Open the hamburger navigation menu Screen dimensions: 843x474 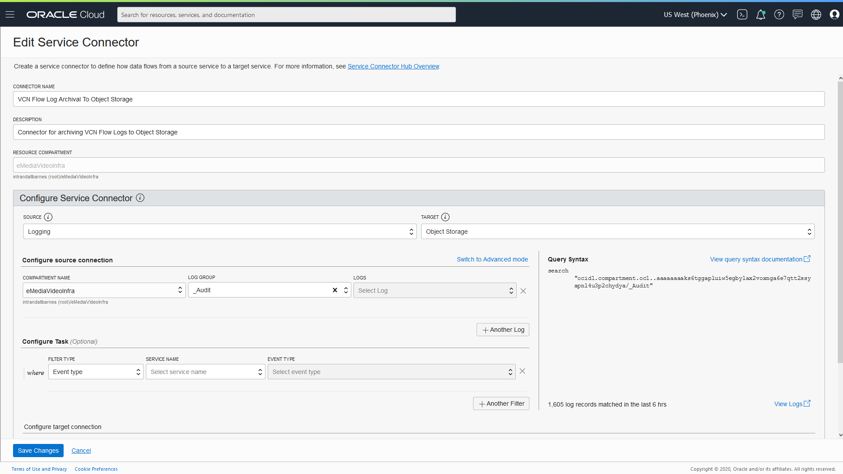[x=10, y=15]
